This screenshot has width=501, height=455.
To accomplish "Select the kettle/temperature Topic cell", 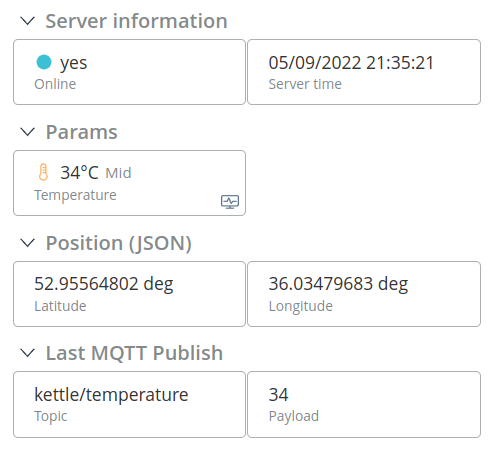I will click(x=129, y=404).
